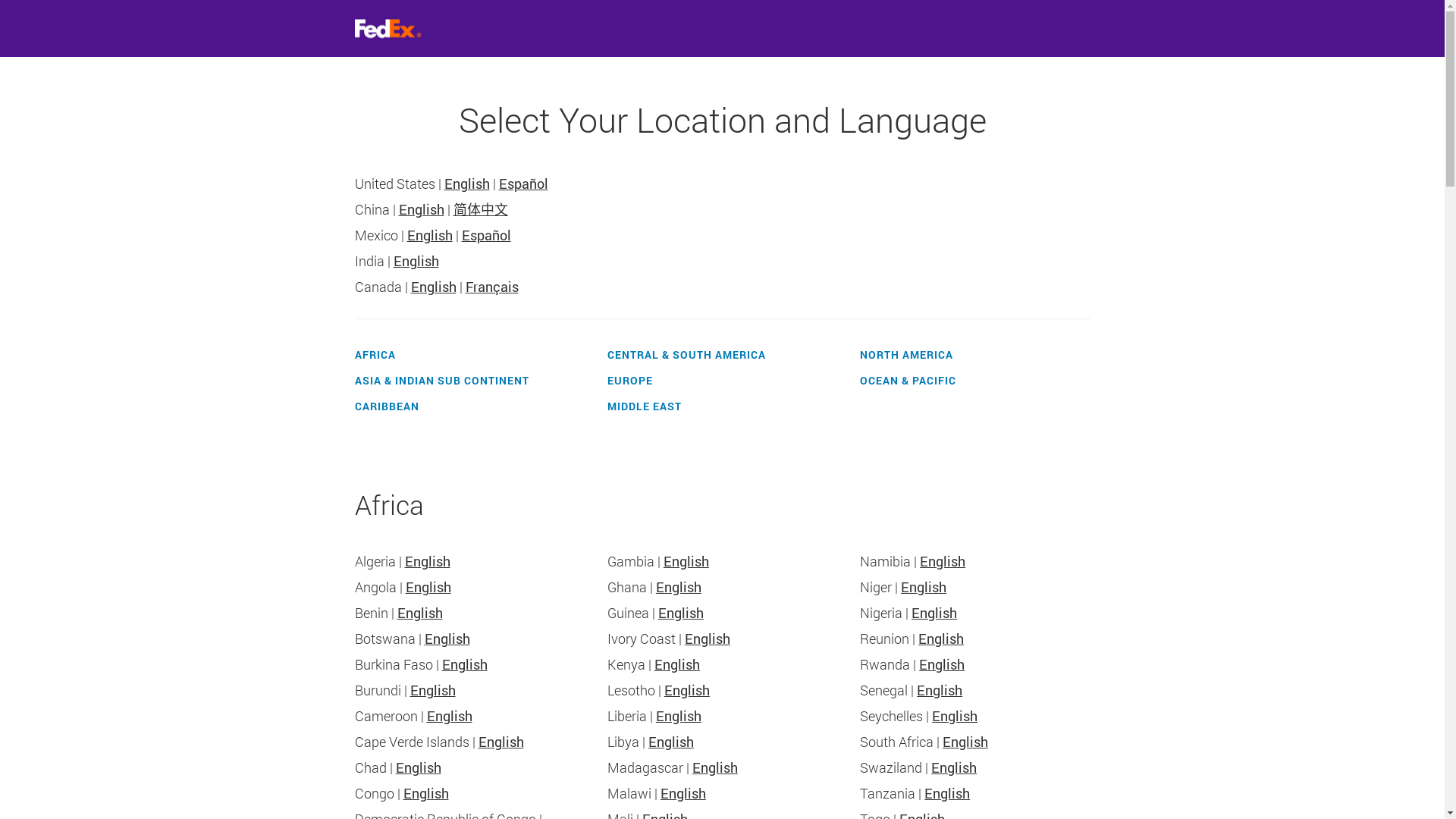This screenshot has width=1456, height=819.
Task: Jump to Central & South America section
Action: tap(686, 355)
